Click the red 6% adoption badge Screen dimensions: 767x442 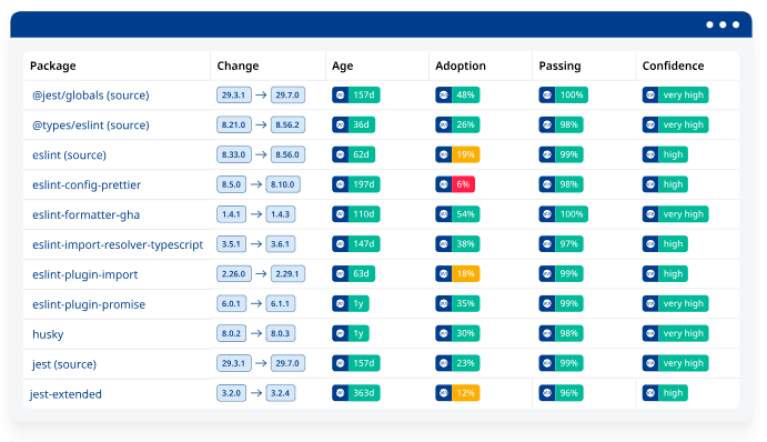pyautogui.click(x=455, y=184)
